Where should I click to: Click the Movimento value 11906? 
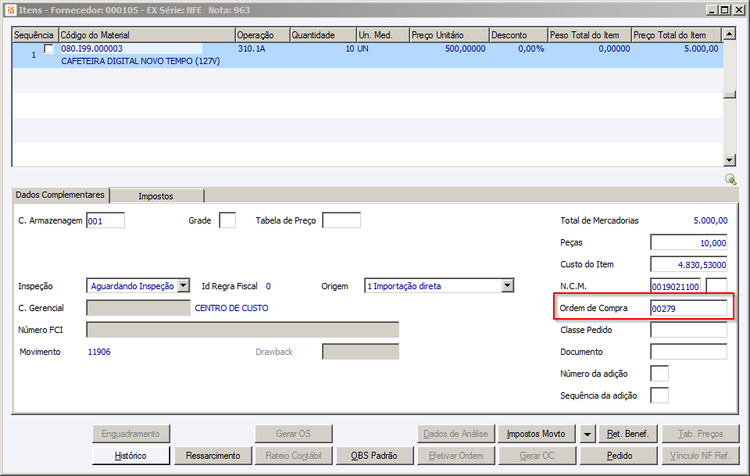(99, 352)
